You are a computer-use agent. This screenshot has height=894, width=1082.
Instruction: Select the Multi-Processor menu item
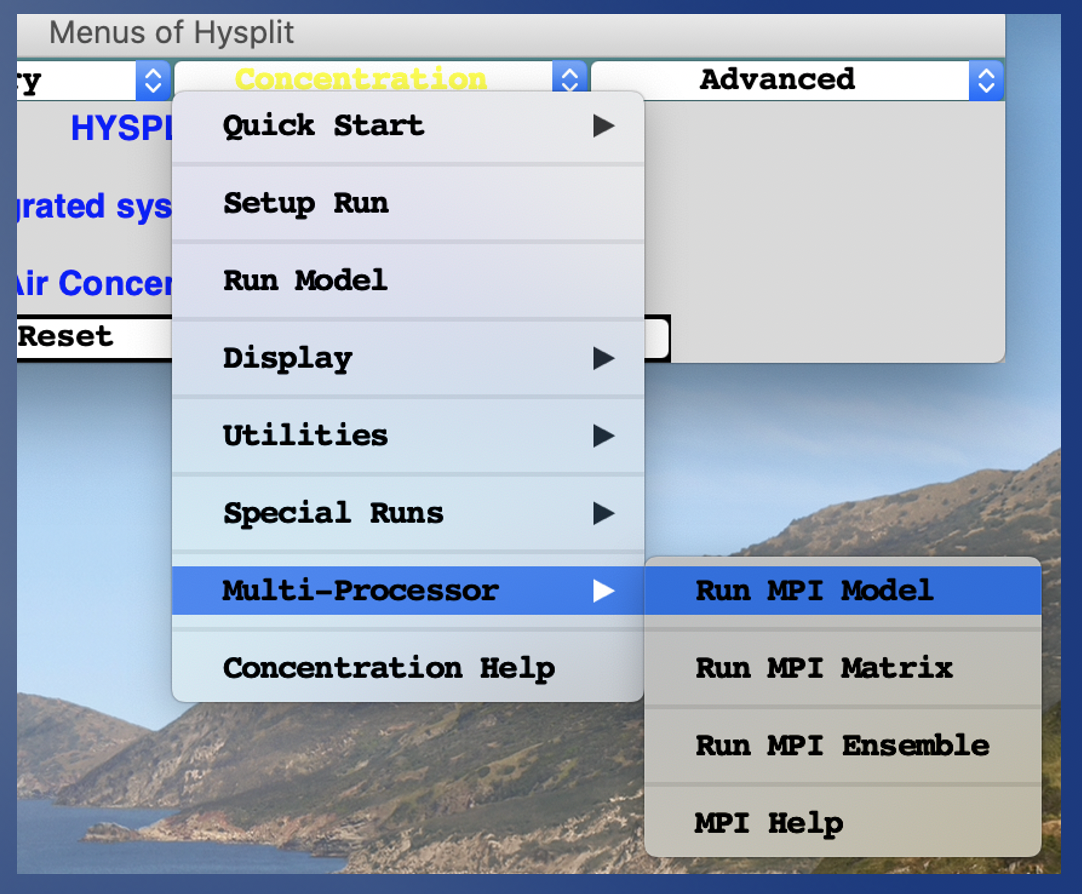point(408,590)
